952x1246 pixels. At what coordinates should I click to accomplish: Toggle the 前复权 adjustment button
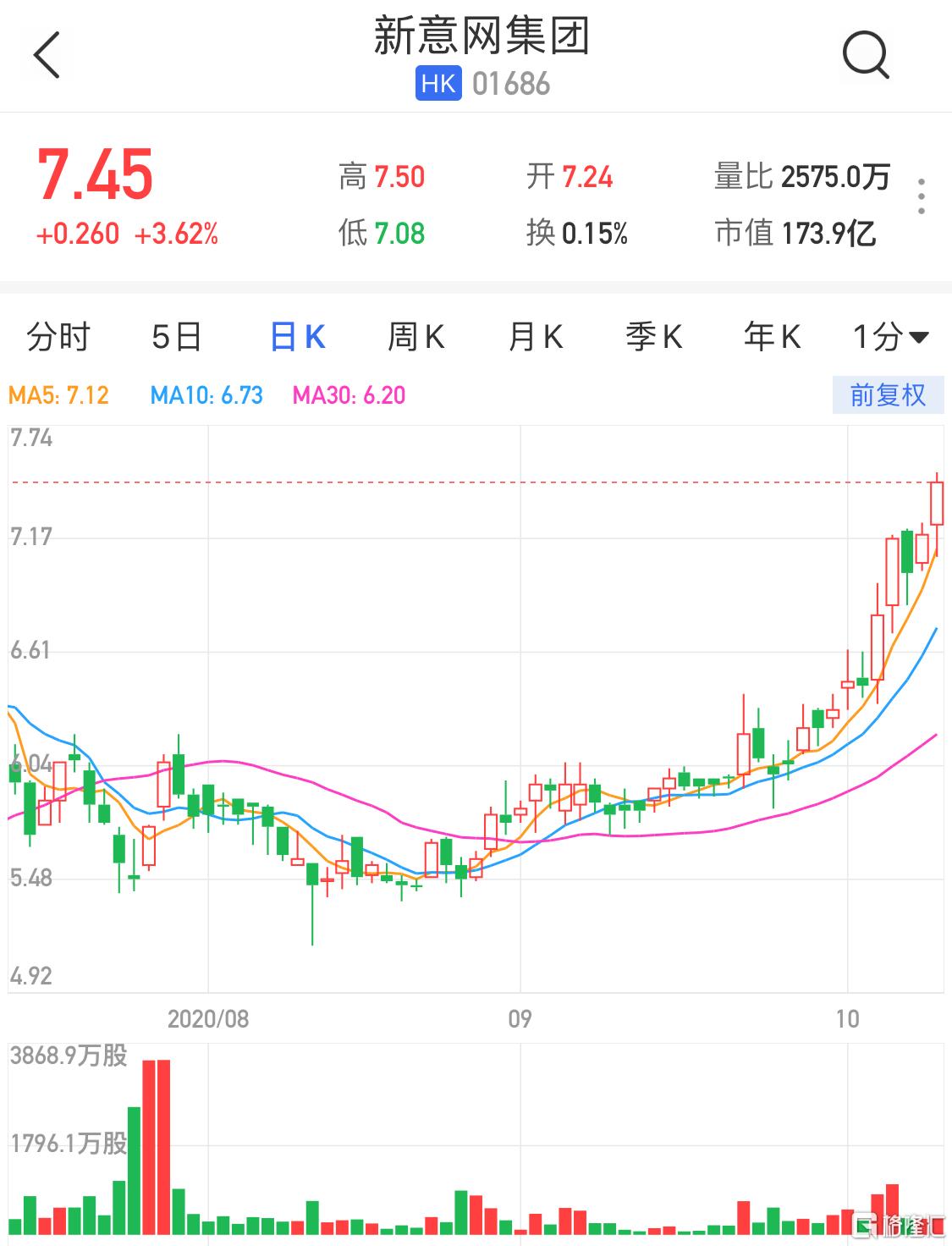coord(888,395)
